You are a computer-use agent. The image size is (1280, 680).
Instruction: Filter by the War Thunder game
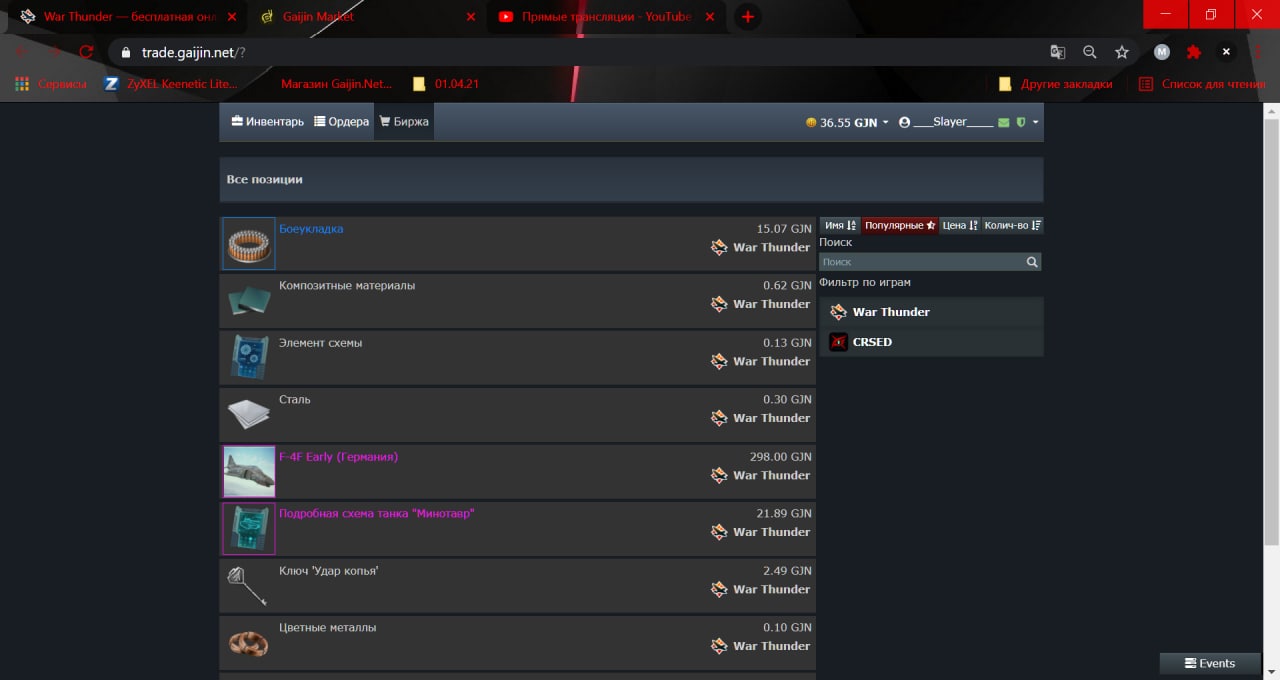pyautogui.click(x=931, y=312)
